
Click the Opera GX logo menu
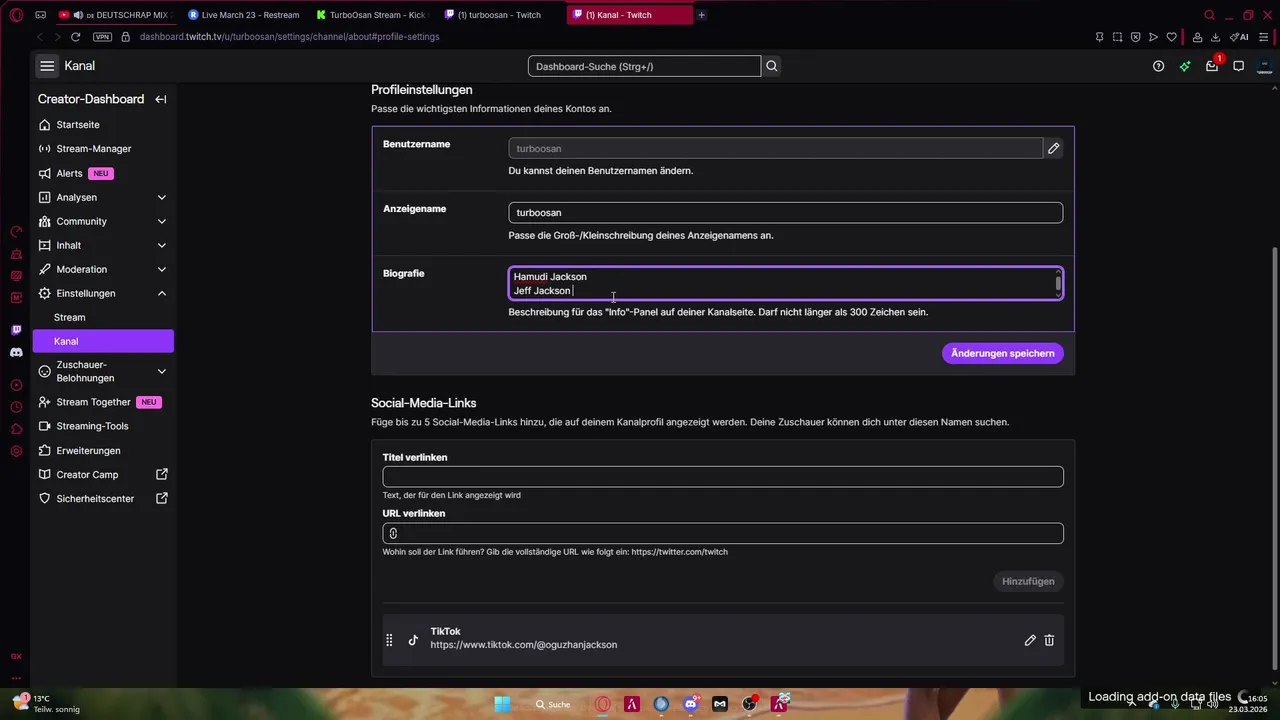(x=16, y=15)
